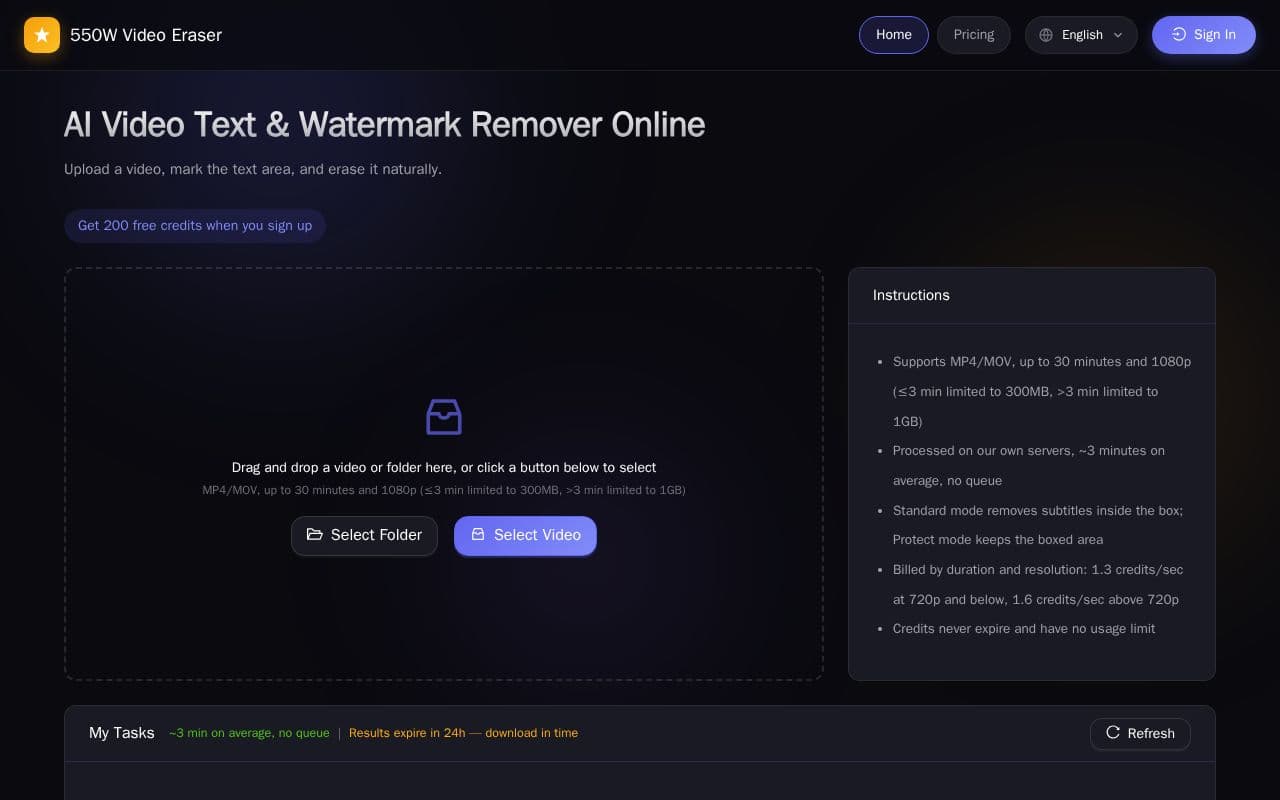The image size is (1280, 800).
Task: Click the inbox upload icon in drop zone
Action: [x=444, y=417]
